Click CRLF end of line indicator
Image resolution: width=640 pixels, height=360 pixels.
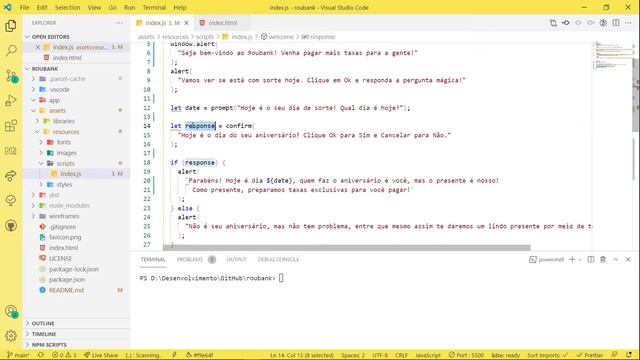pyautogui.click(x=402, y=355)
